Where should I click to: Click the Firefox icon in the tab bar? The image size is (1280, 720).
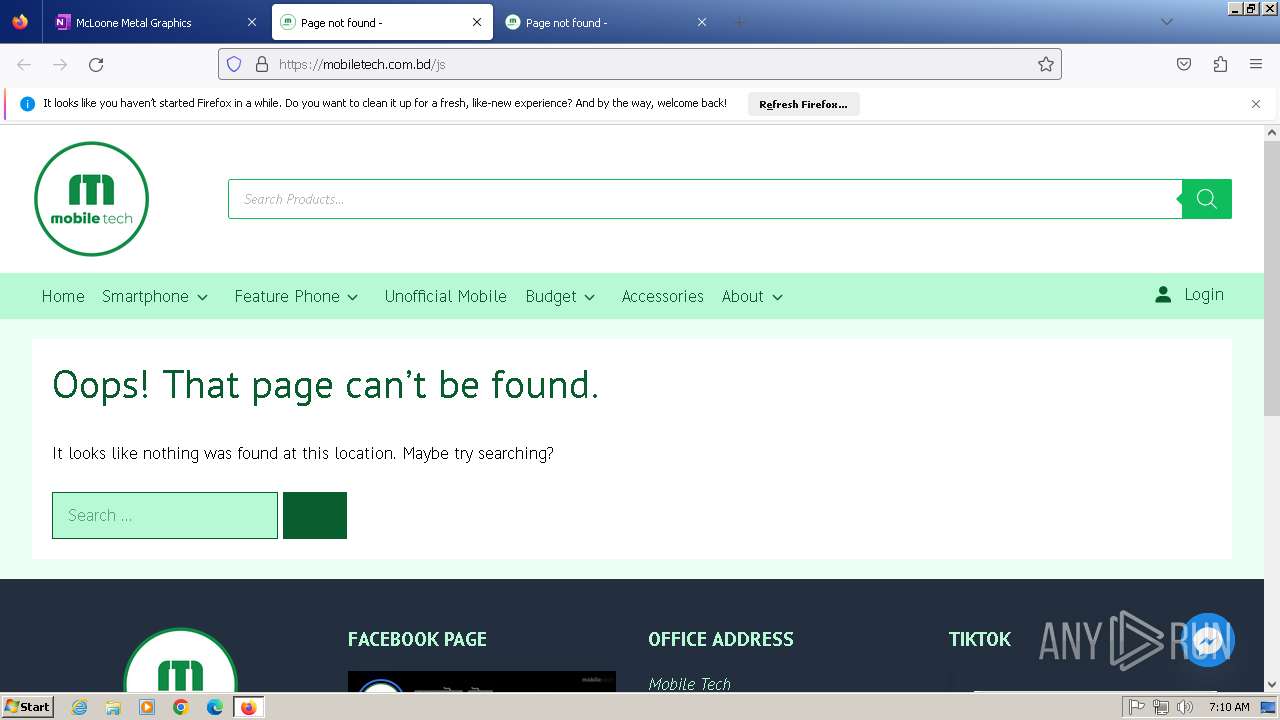click(20, 22)
